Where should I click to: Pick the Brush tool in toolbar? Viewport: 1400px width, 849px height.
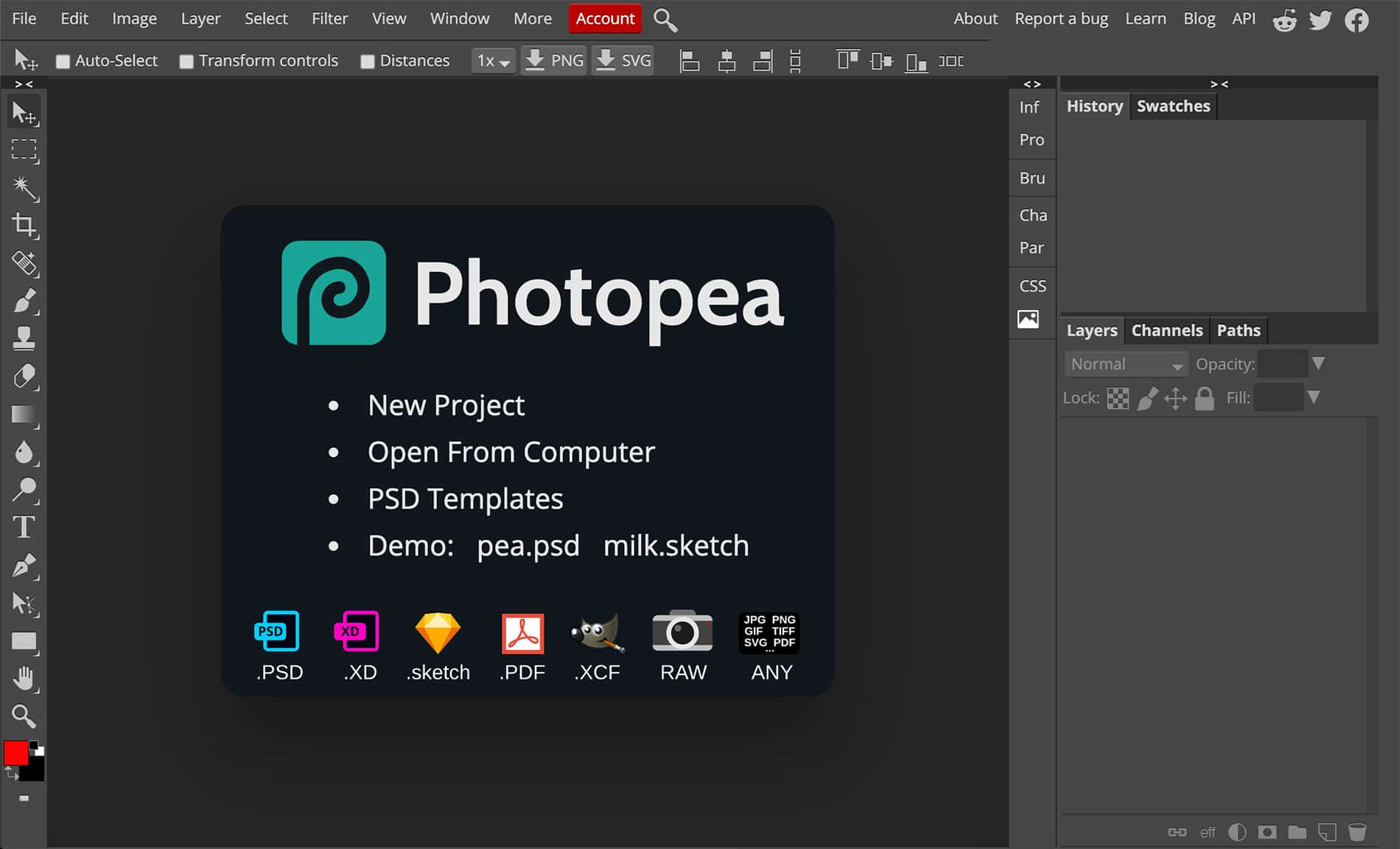click(x=24, y=301)
